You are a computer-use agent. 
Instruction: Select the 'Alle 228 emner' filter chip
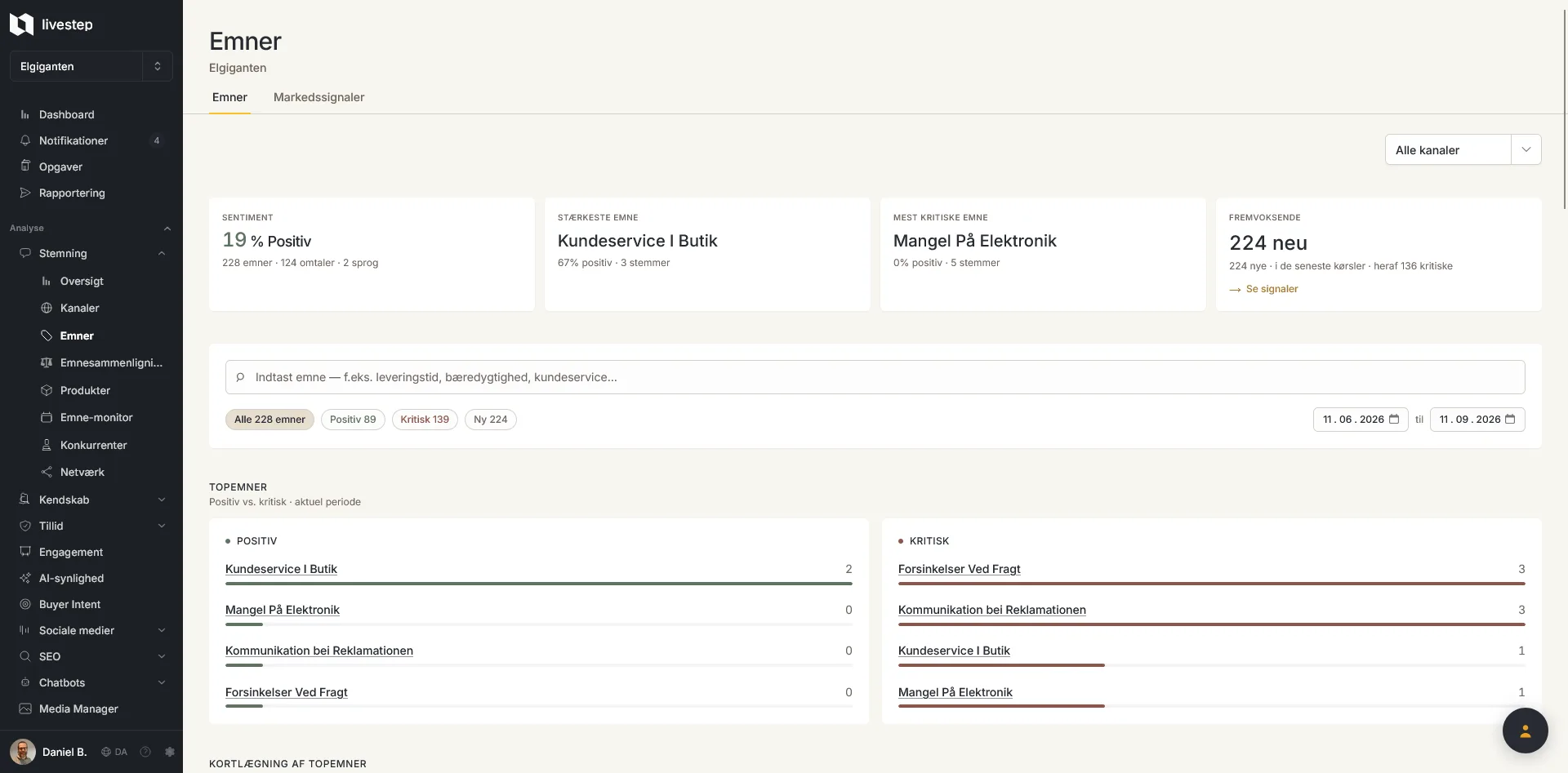point(269,420)
